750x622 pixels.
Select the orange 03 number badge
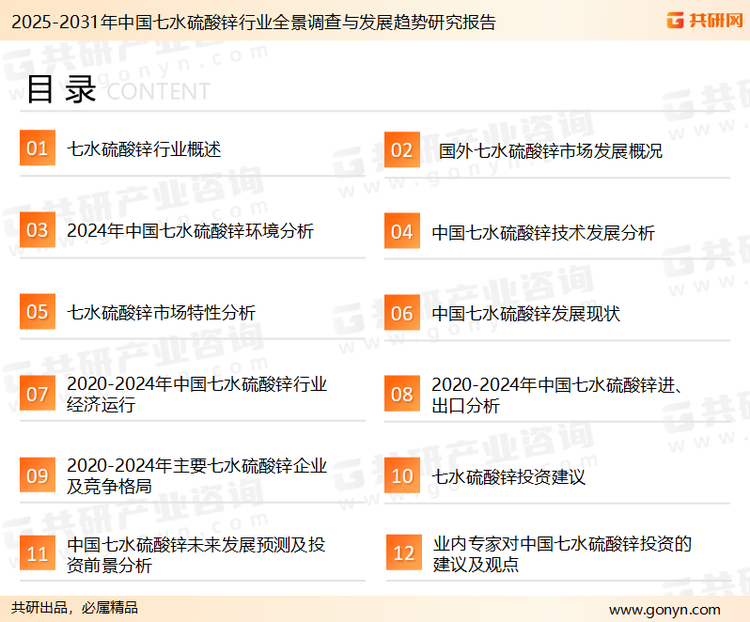[x=37, y=230]
